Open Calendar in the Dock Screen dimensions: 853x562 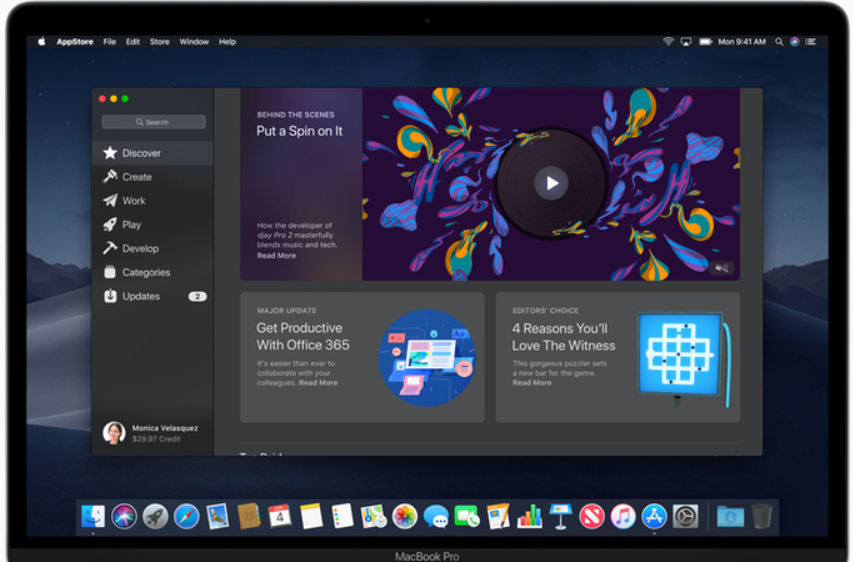[280, 516]
